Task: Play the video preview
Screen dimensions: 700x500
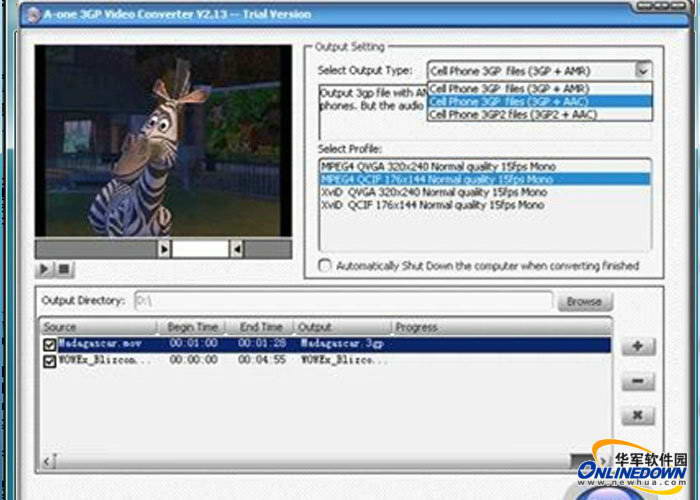Action: (45, 269)
